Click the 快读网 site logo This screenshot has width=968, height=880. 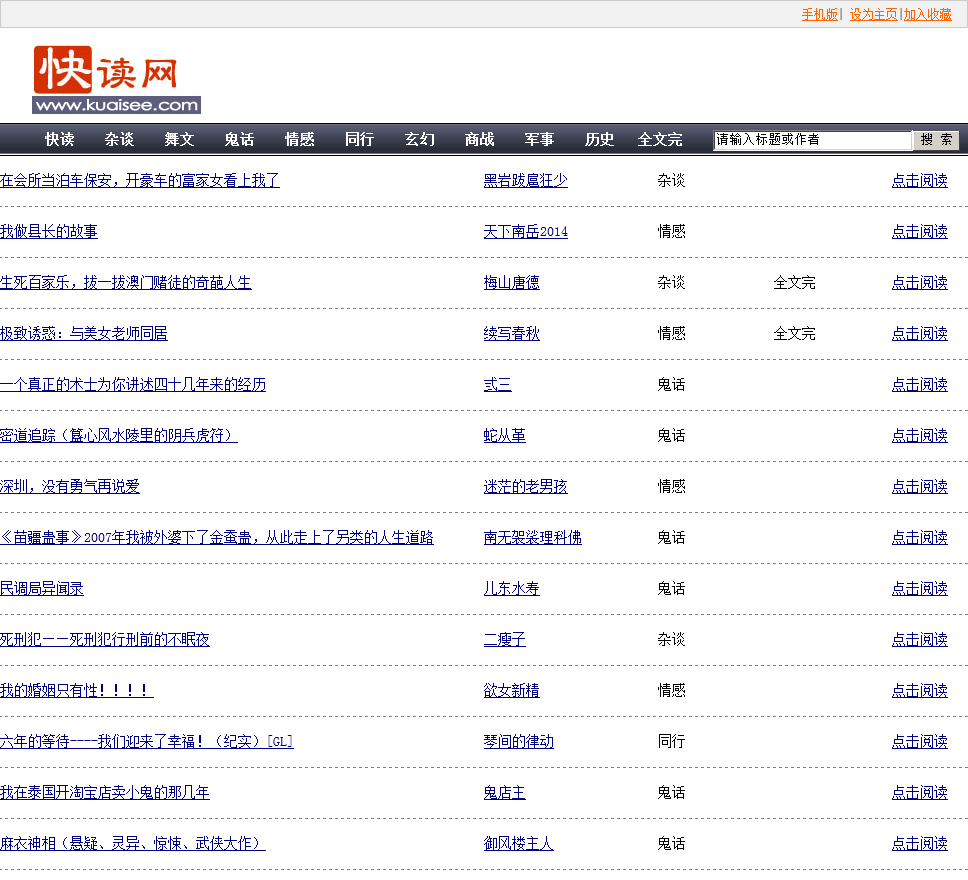click(x=117, y=79)
